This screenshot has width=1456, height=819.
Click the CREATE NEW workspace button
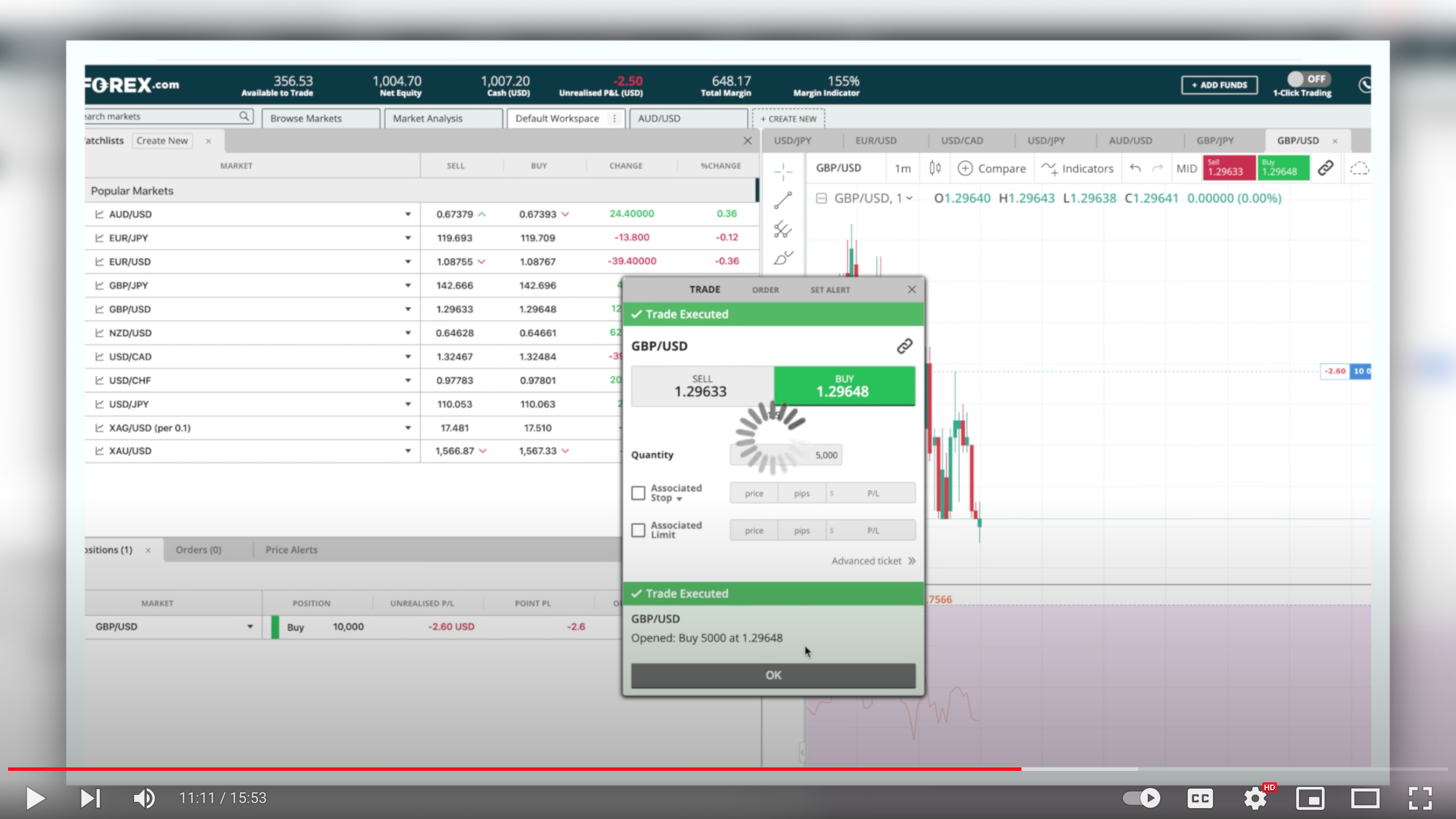point(788,119)
